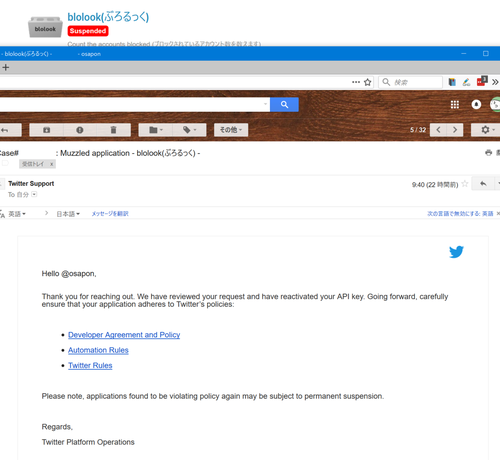The image size is (500, 460).
Task: Report this message as spam
Action: tap(80, 130)
